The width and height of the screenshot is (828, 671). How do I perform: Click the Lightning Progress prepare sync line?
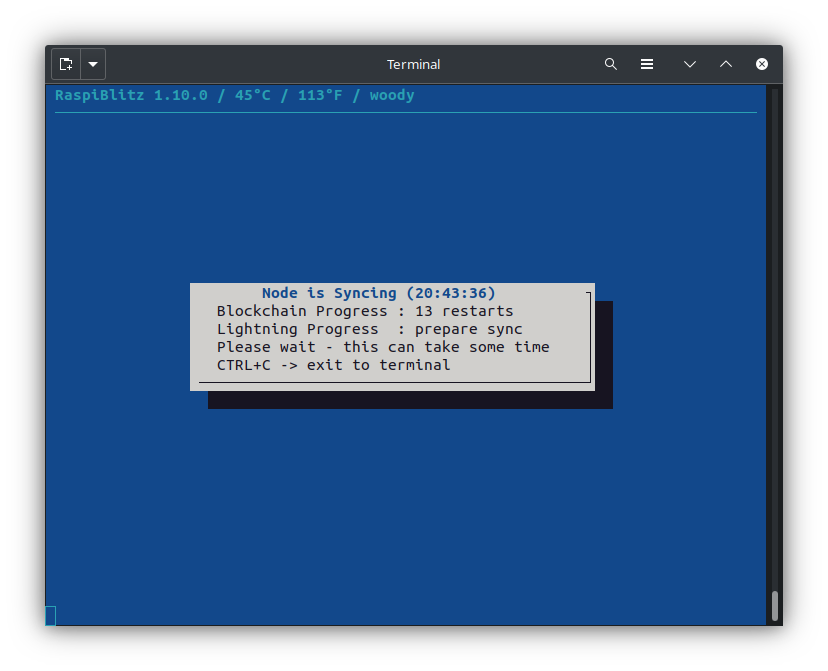click(369, 329)
